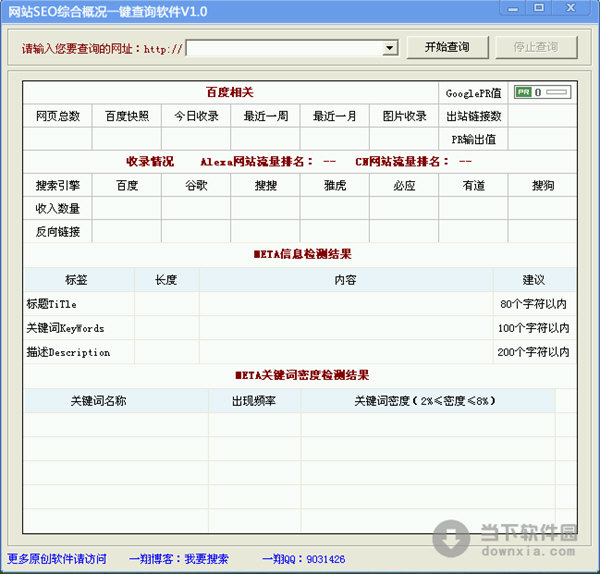Click the 内容 column header
600x574 pixels.
click(x=345, y=279)
